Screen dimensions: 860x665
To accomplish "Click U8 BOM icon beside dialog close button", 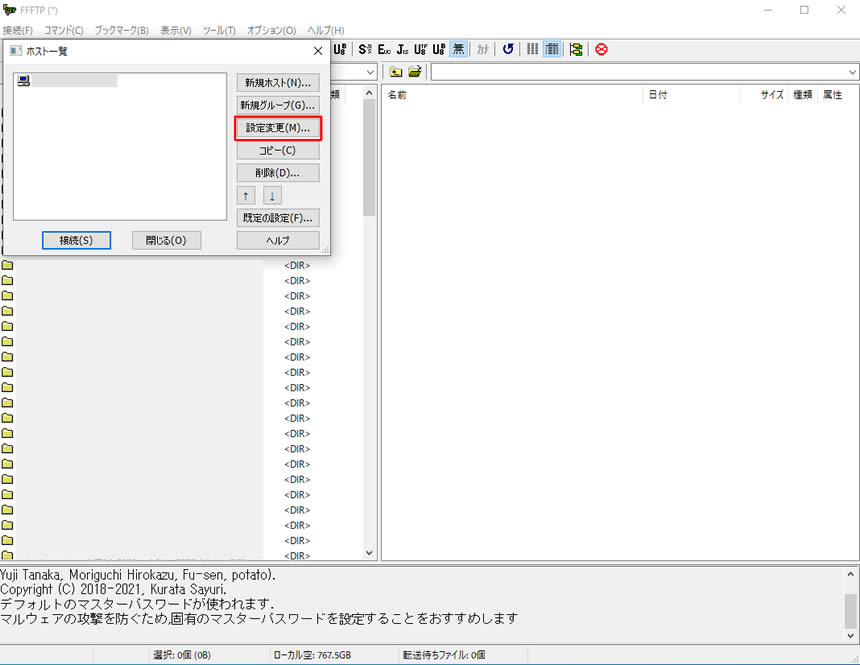I will [340, 49].
